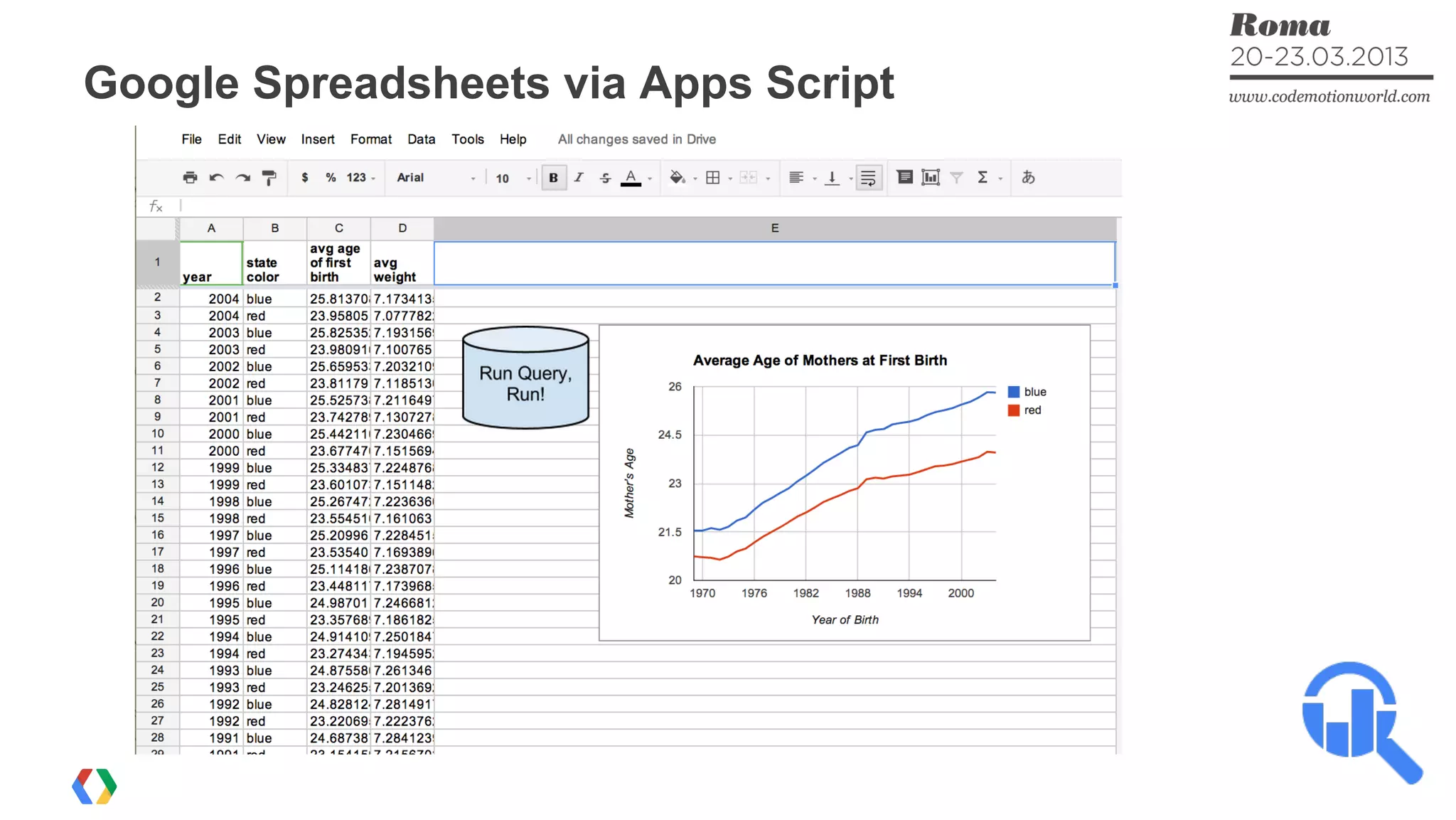
Task: Select row 10 header
Action: (157, 434)
